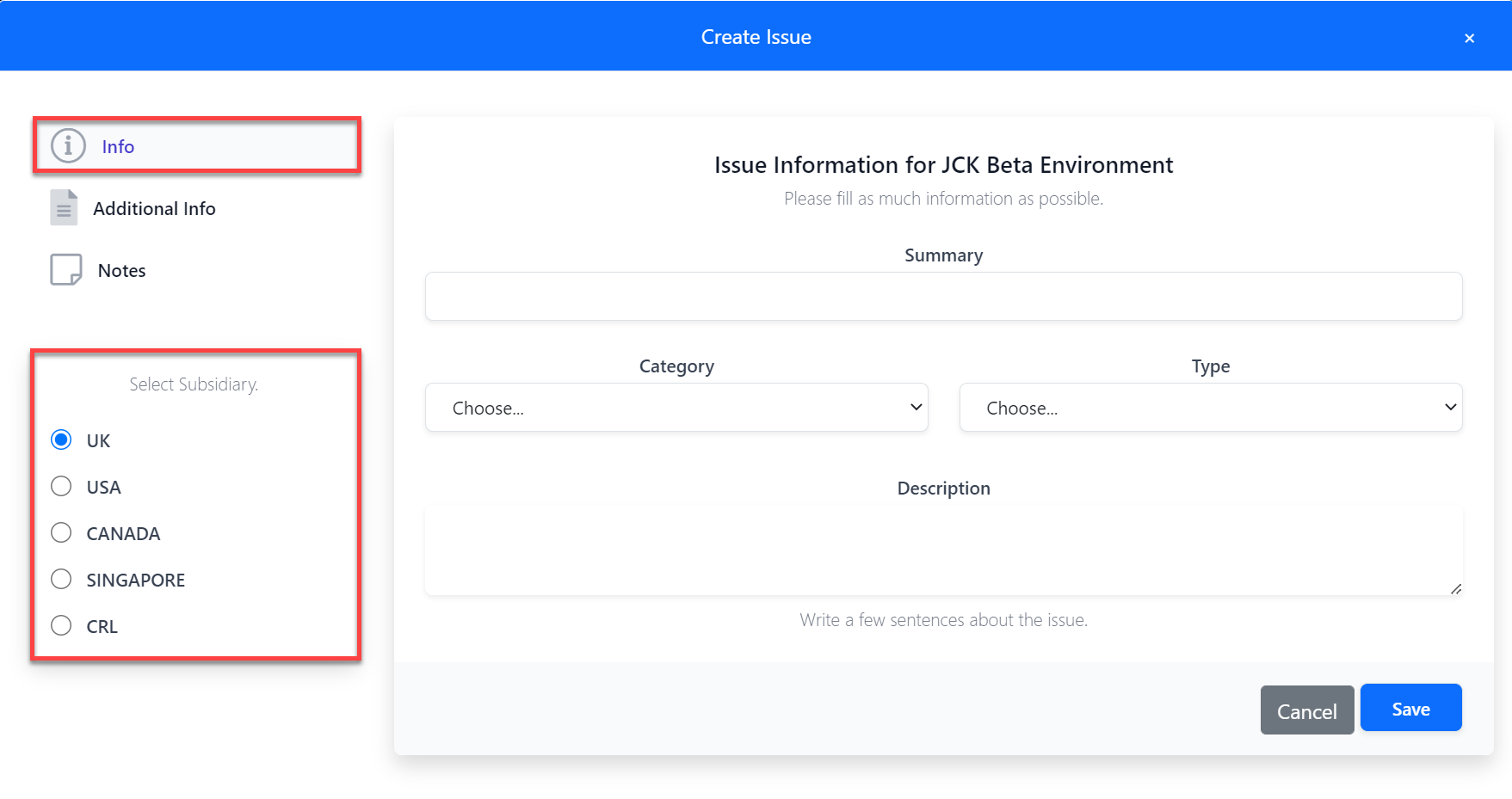Click the 'Issue Information for JCK Beta Environment' heading
The image size is (1512, 799).
[944, 165]
